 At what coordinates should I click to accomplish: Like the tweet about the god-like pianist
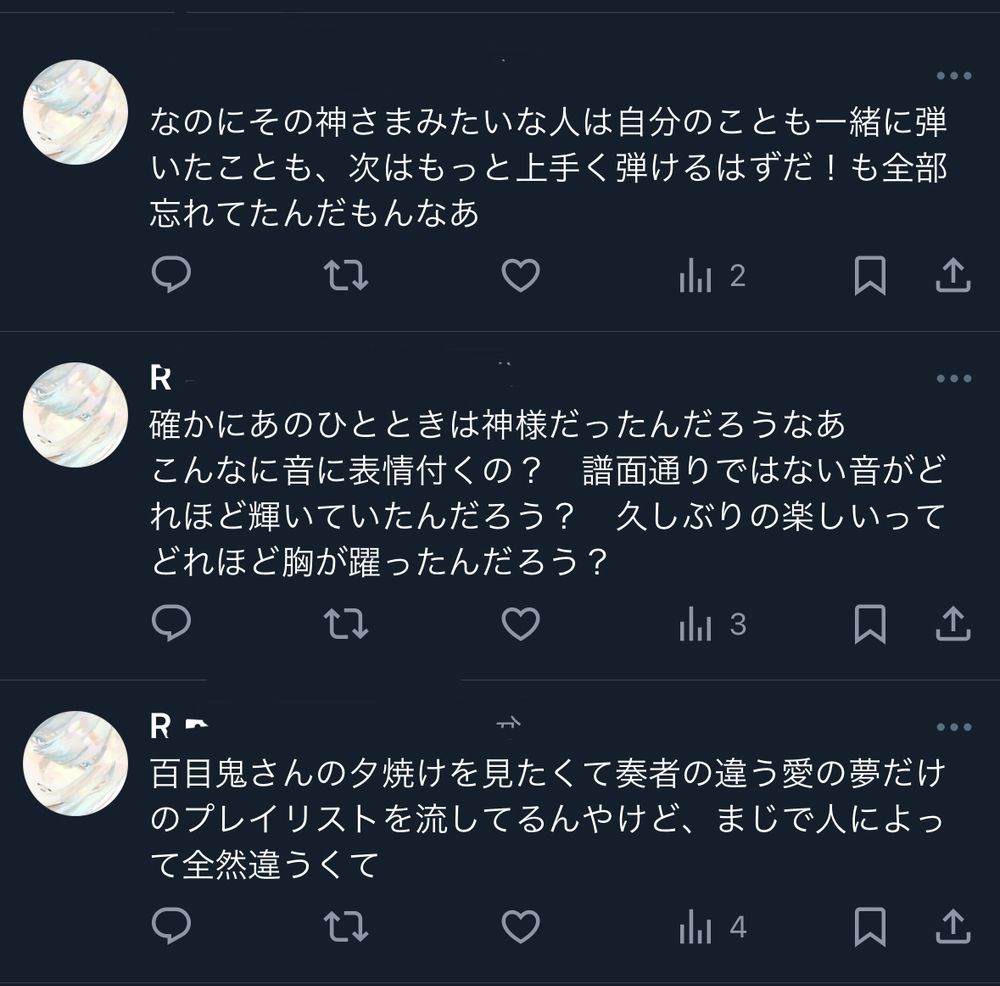tap(521, 275)
